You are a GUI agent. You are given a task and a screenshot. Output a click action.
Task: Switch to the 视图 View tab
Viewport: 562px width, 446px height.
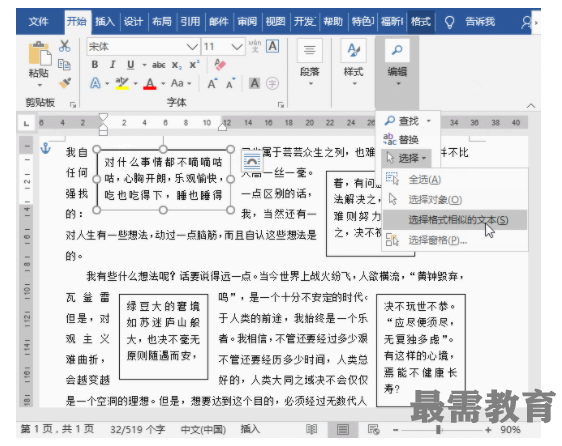275,22
